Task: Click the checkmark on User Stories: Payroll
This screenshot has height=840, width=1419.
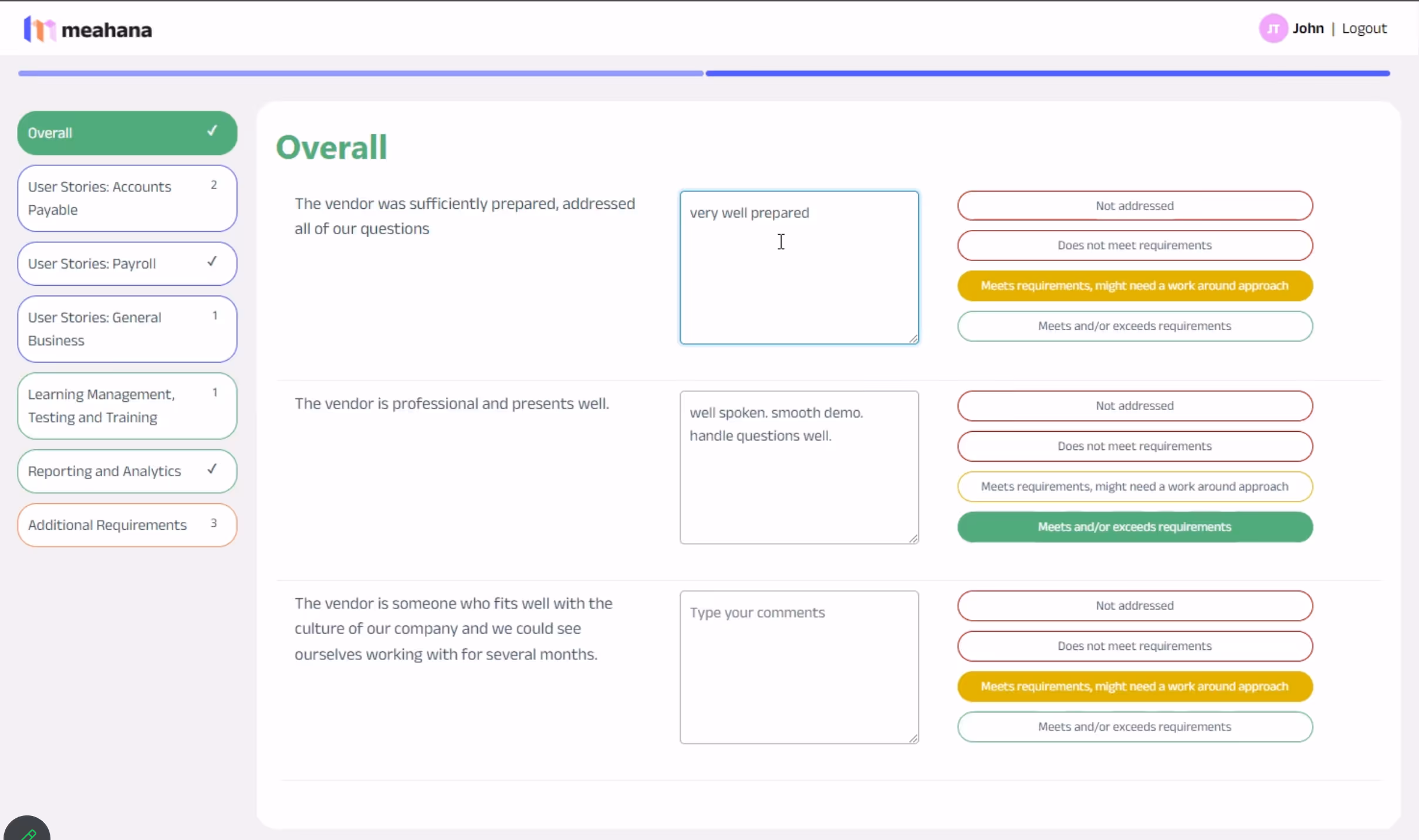Action: (212, 262)
